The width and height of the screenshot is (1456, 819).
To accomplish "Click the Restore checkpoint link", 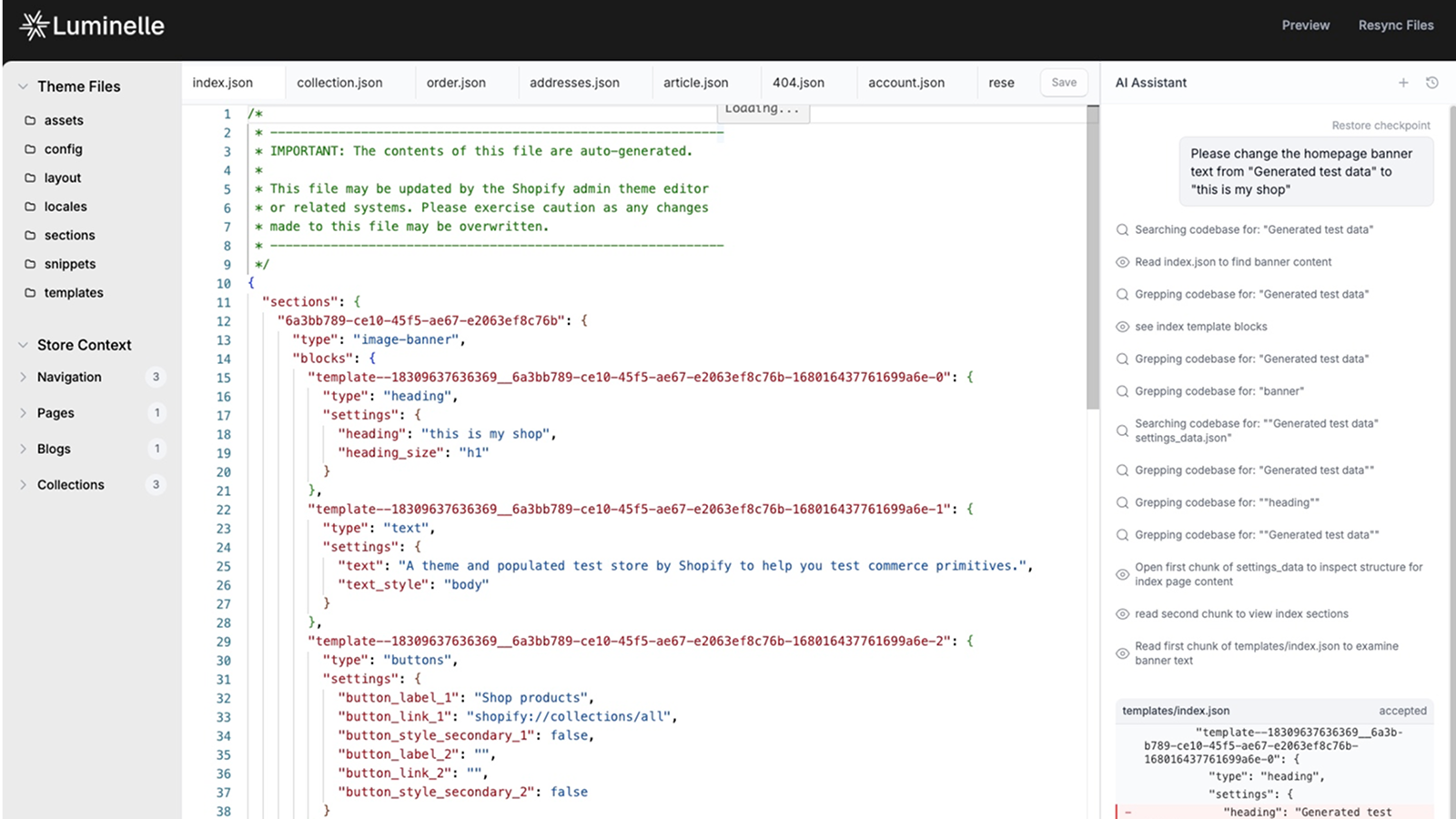I will tap(1382, 125).
